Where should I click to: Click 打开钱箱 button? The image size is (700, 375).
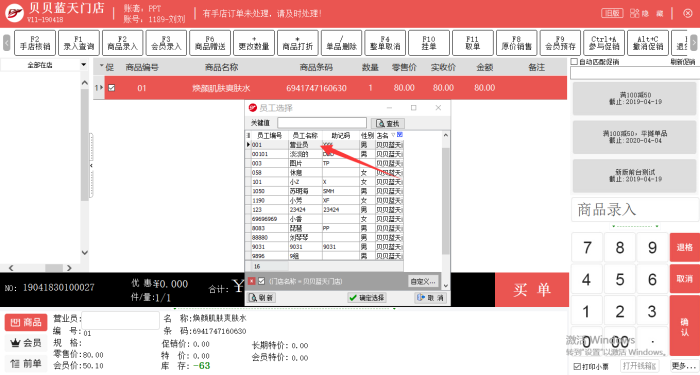(640, 366)
